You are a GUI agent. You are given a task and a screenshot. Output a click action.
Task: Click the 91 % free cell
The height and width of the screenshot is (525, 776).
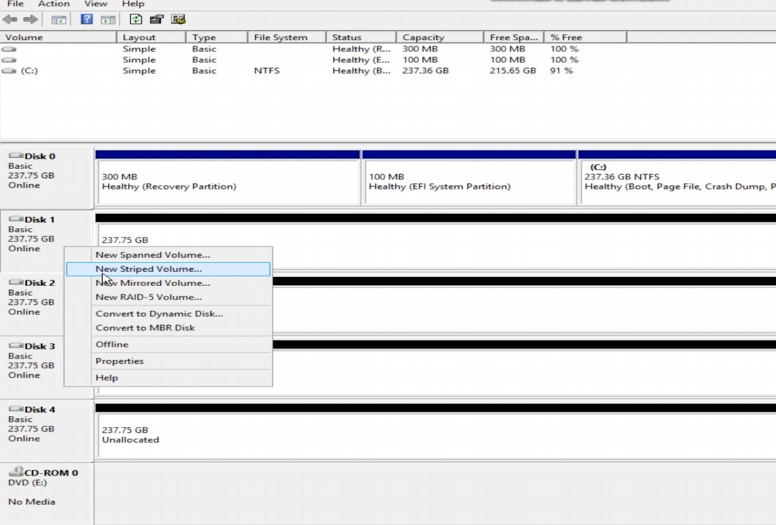click(562, 71)
